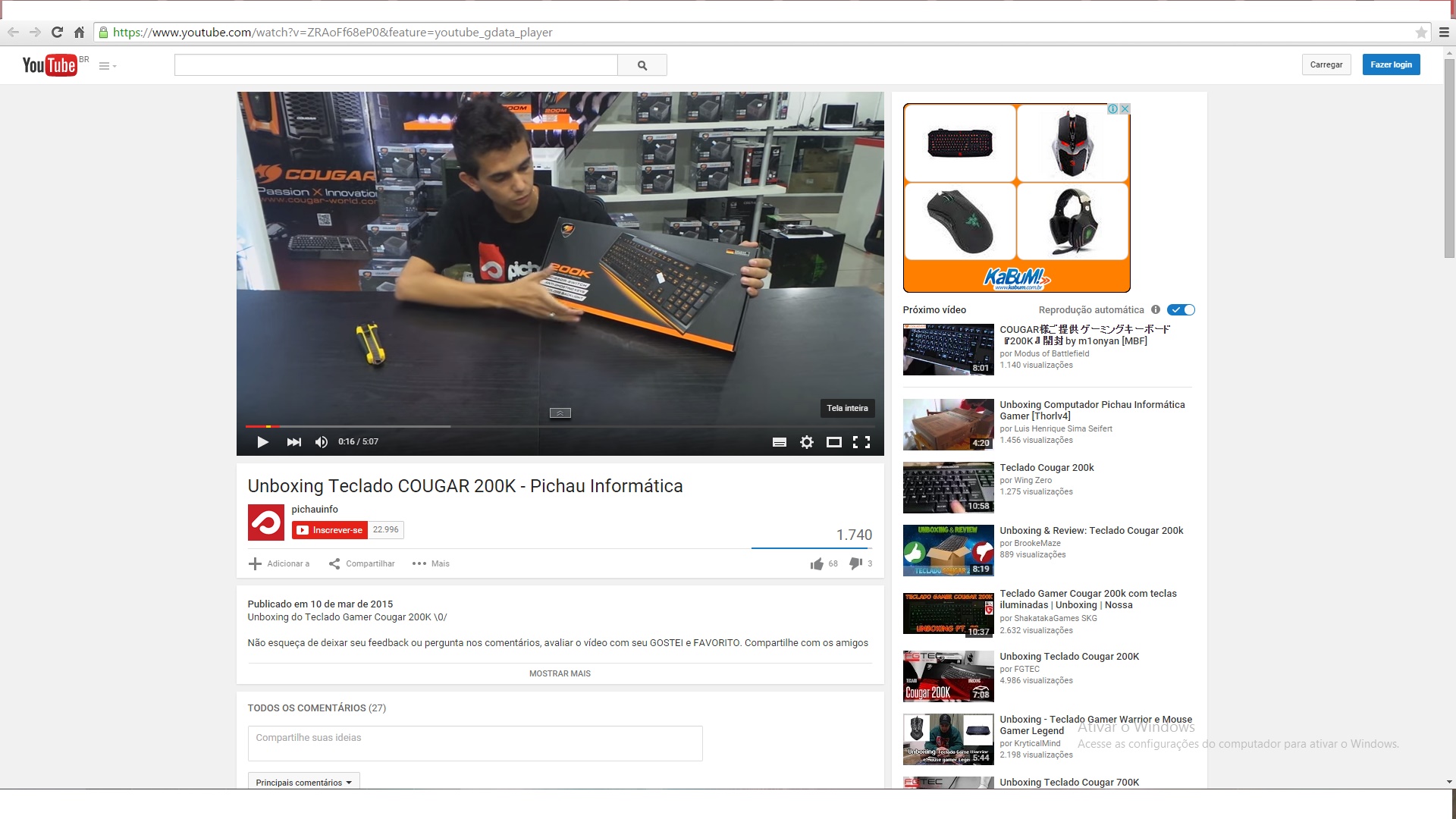Expand the player preview chevron

point(560,413)
